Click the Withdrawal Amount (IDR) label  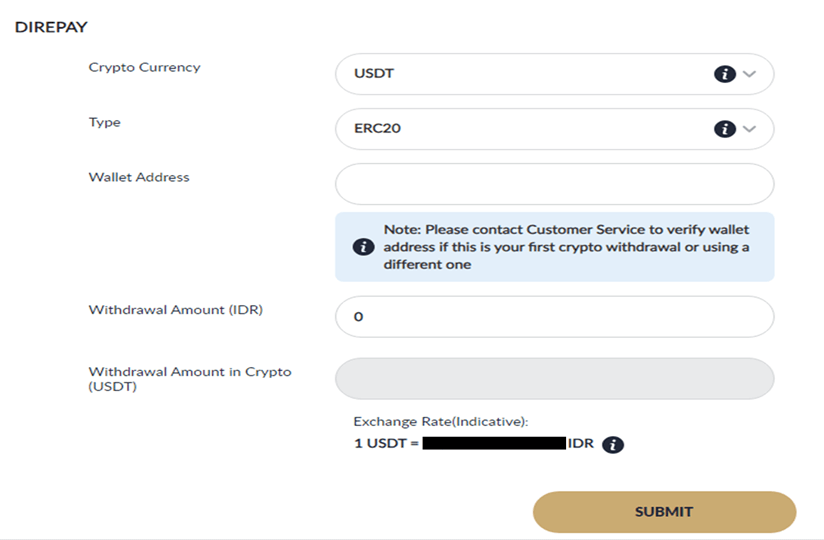tap(175, 310)
